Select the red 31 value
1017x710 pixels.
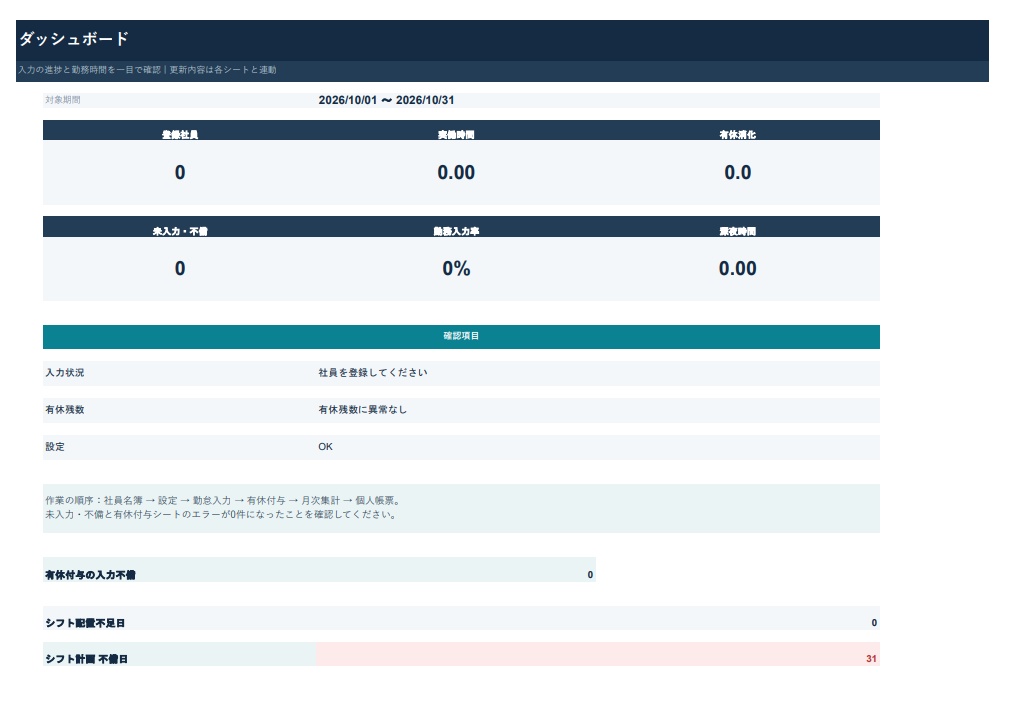tap(871, 659)
